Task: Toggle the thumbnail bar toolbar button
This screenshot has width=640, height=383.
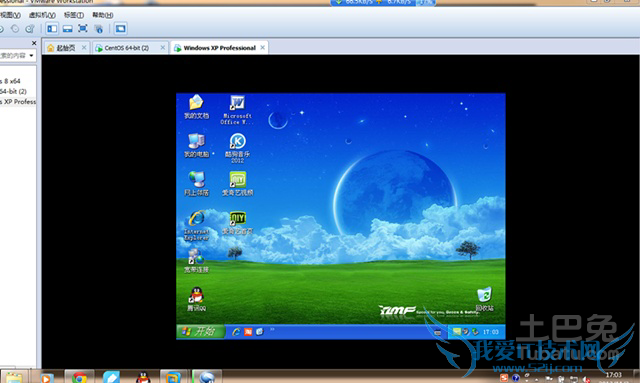Action: 67,29
